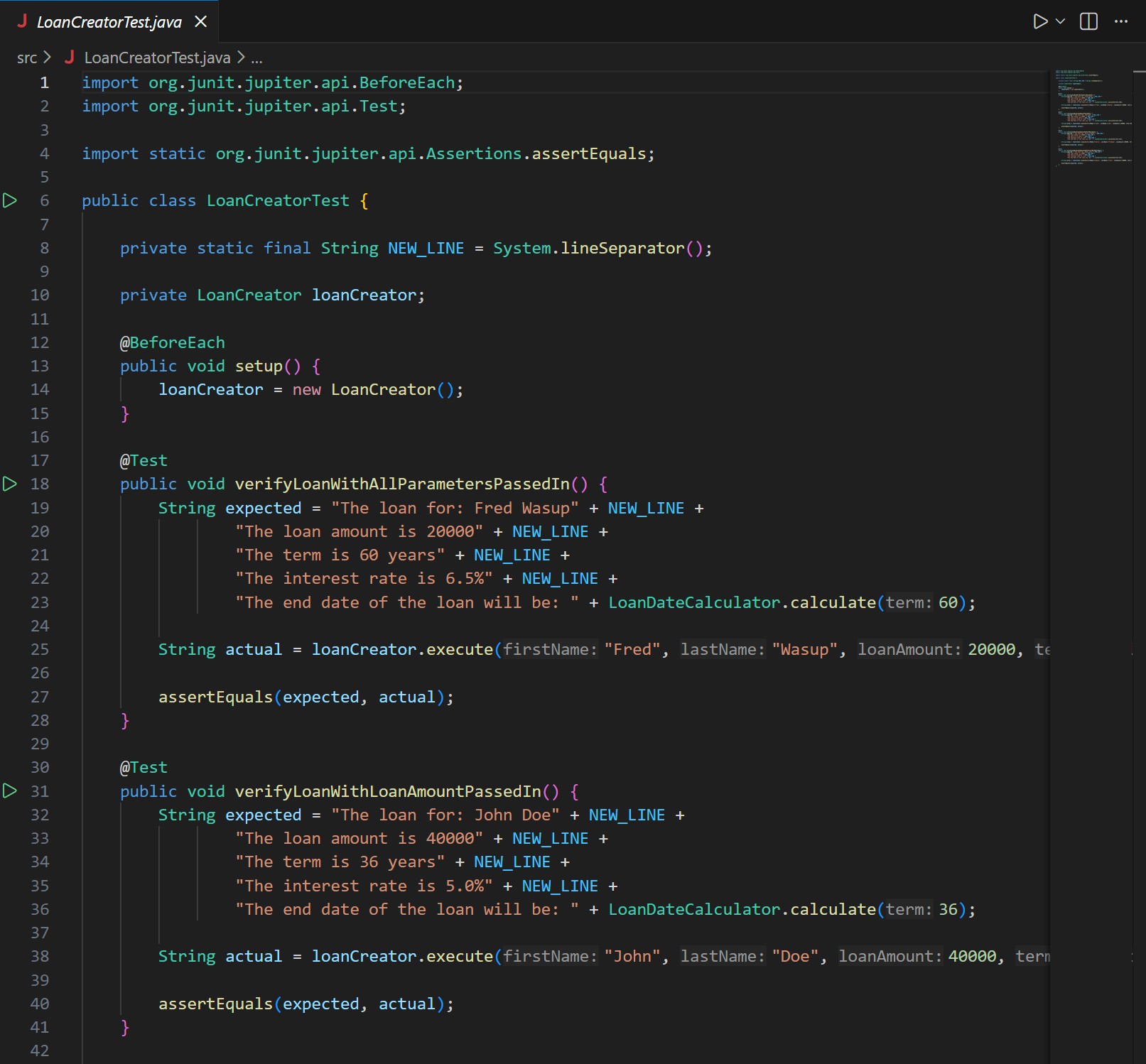The image size is (1146, 1064).
Task: Run all LoanCreatorTest tests via line 6 gutter icon
Action: click(10, 200)
